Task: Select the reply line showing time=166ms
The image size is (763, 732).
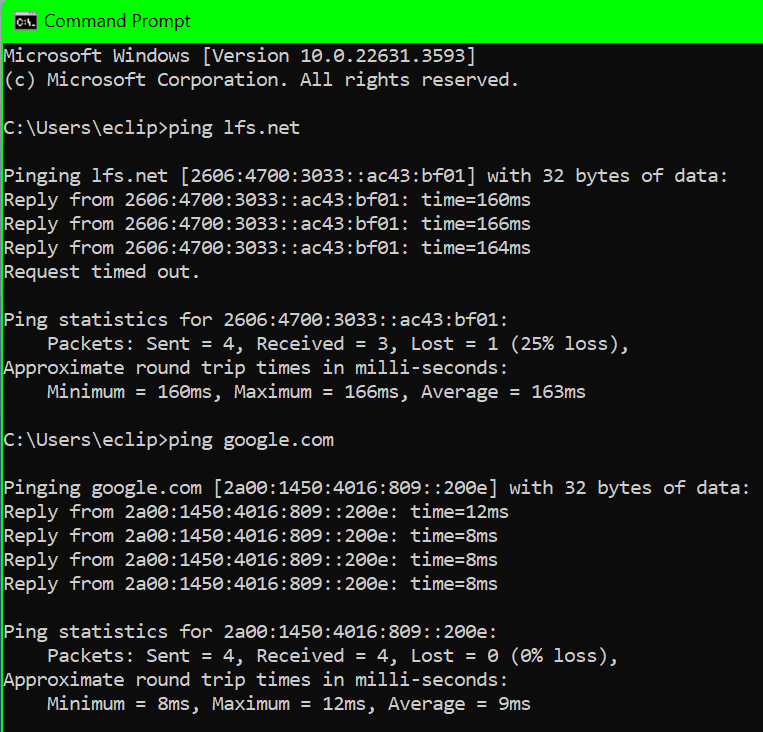Action: tap(267, 224)
